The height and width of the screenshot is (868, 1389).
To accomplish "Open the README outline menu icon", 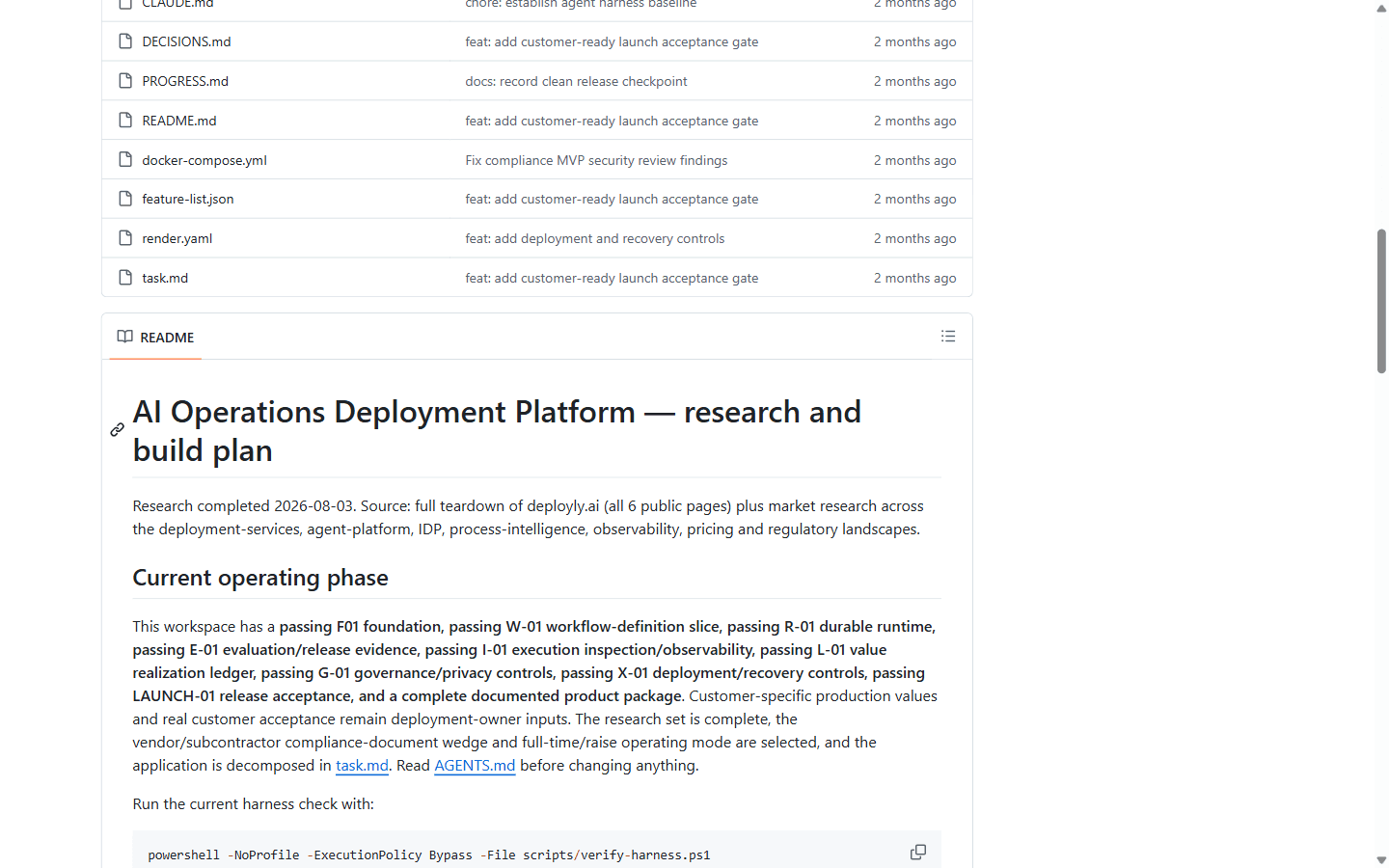I will (948, 337).
